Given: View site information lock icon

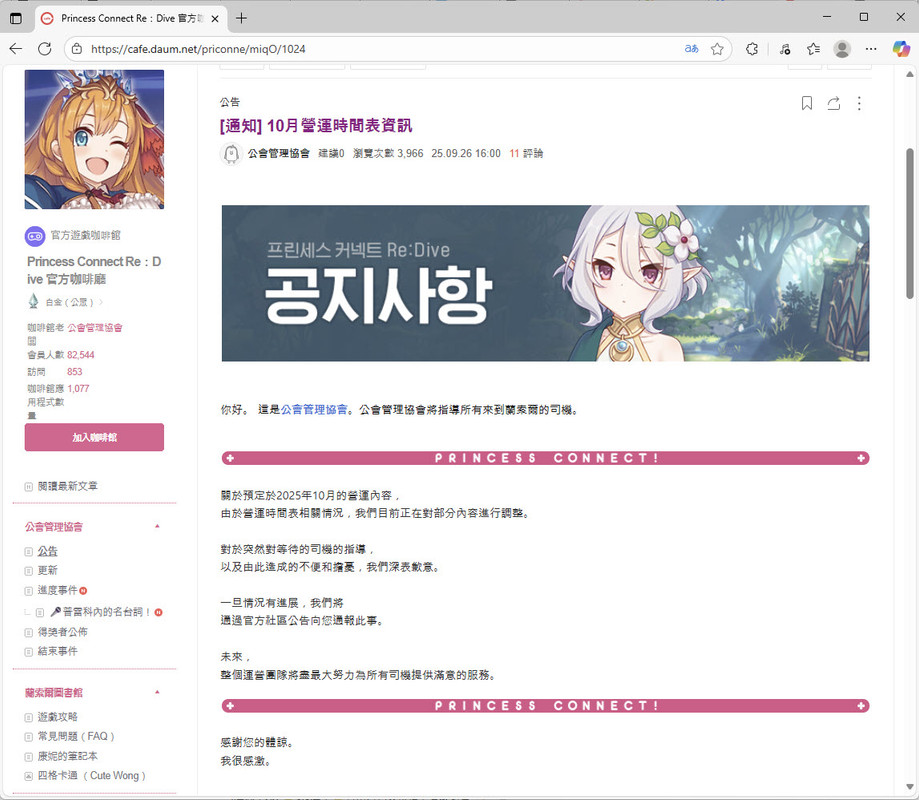Looking at the screenshot, I should pos(77,49).
